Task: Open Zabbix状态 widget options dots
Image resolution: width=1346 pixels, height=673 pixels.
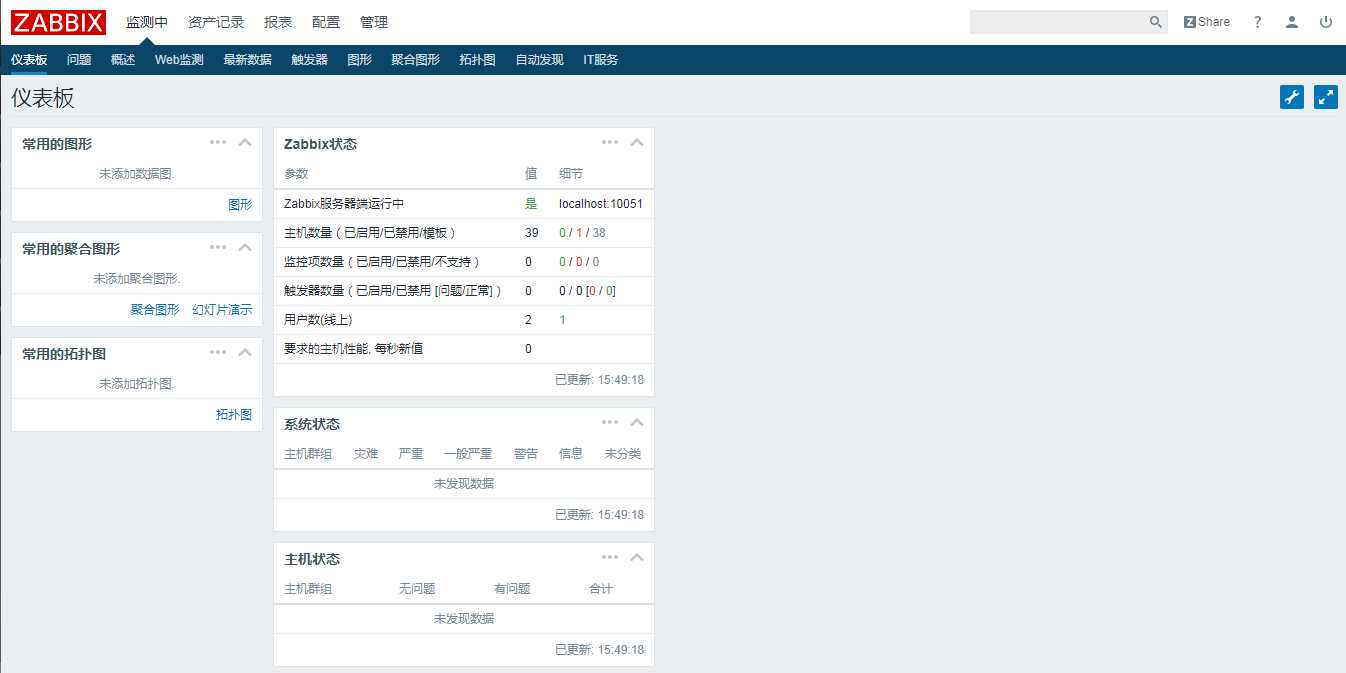Action: tap(610, 142)
